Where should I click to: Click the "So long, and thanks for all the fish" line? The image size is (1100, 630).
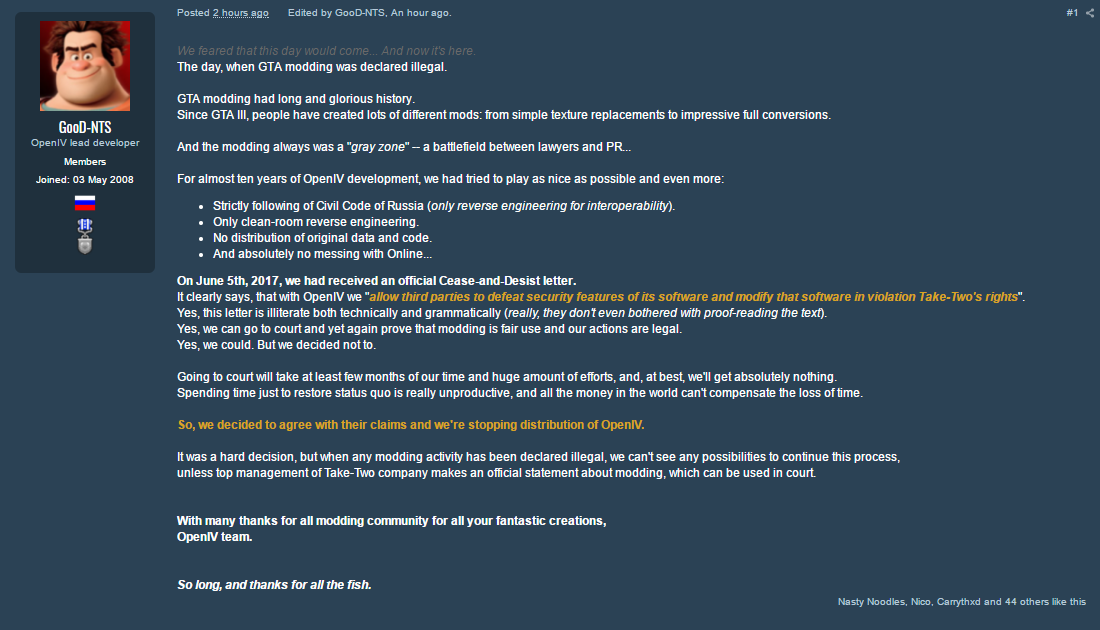[x=274, y=585]
